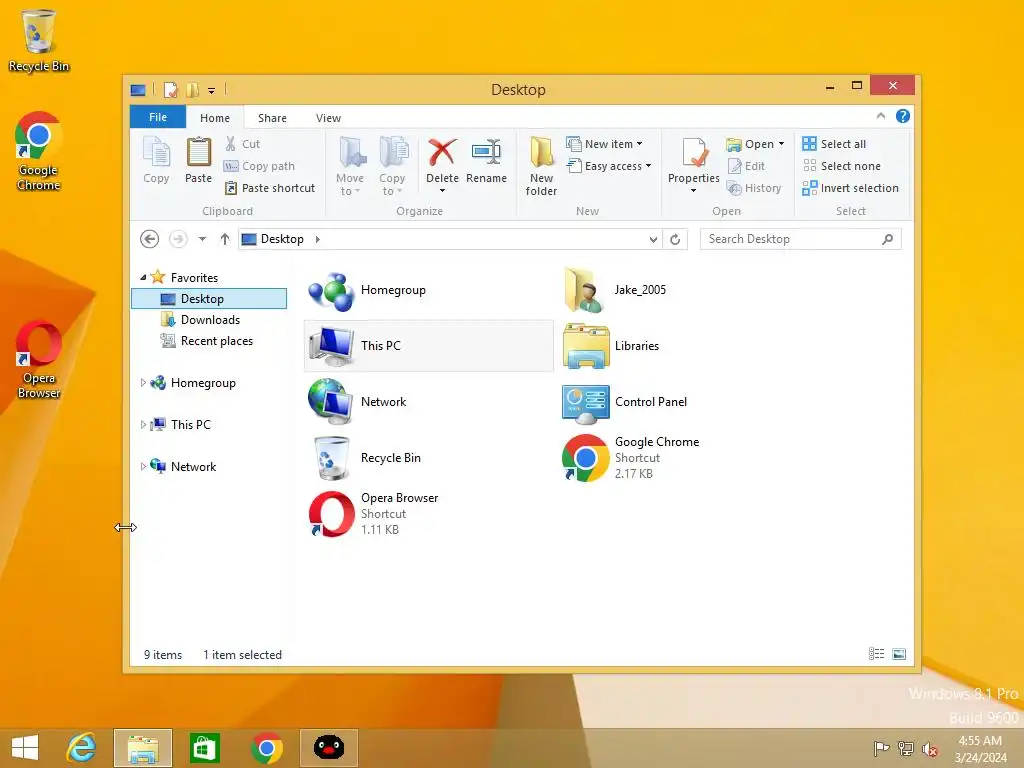This screenshot has width=1024, height=768.
Task: Click the Copy path command
Action: click(259, 166)
